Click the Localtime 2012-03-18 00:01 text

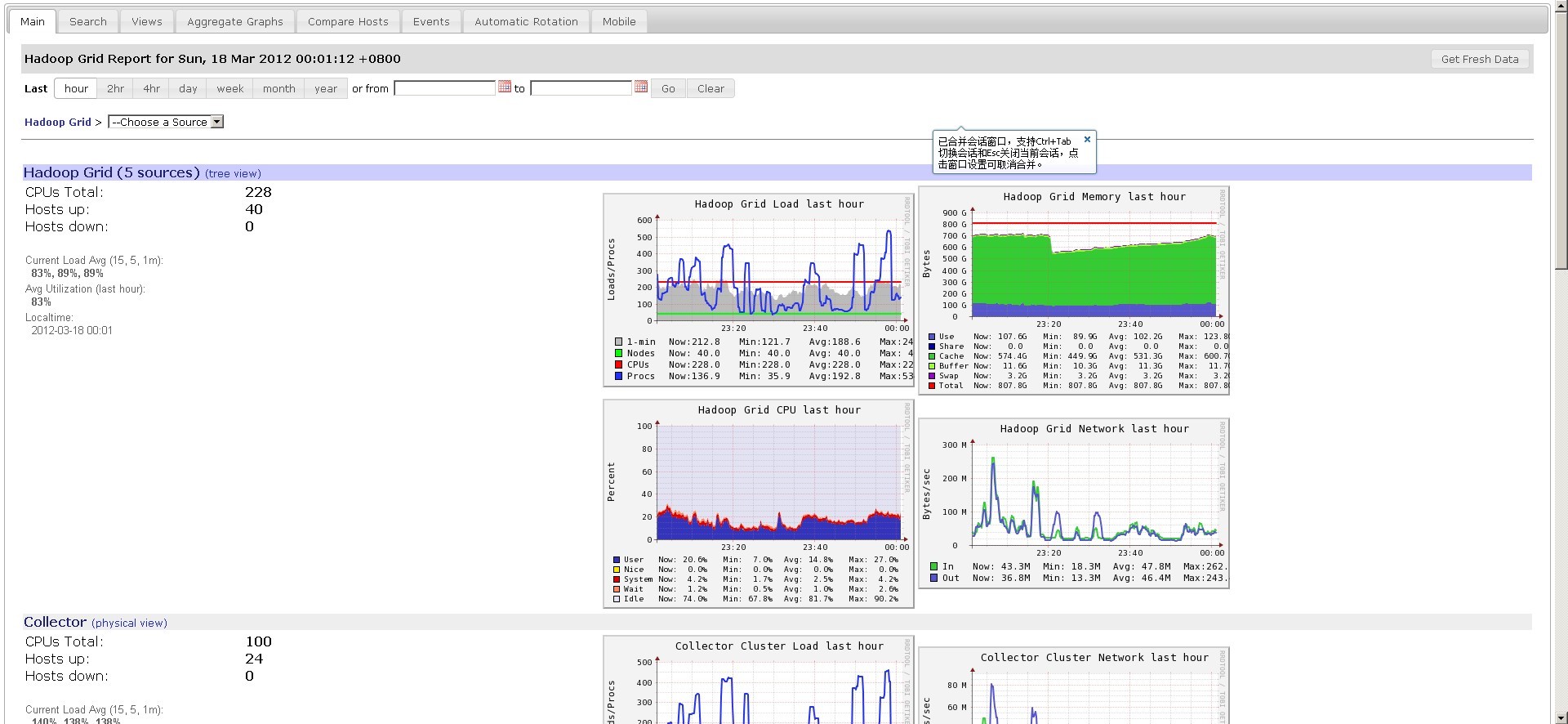[x=72, y=330]
